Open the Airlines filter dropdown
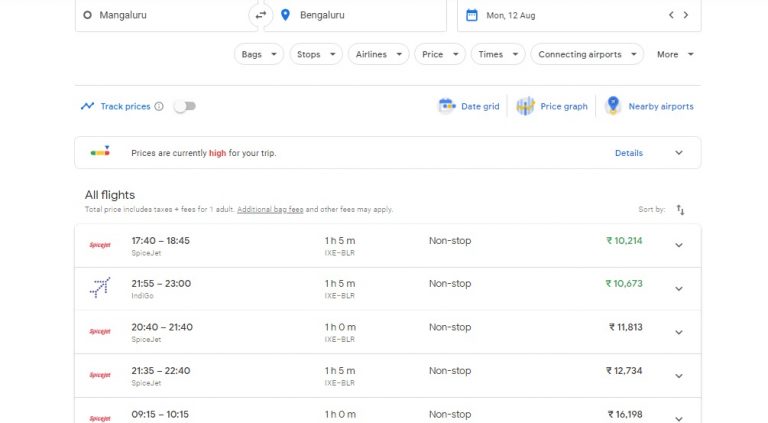Image resolution: width=768 pixels, height=423 pixels. (379, 54)
